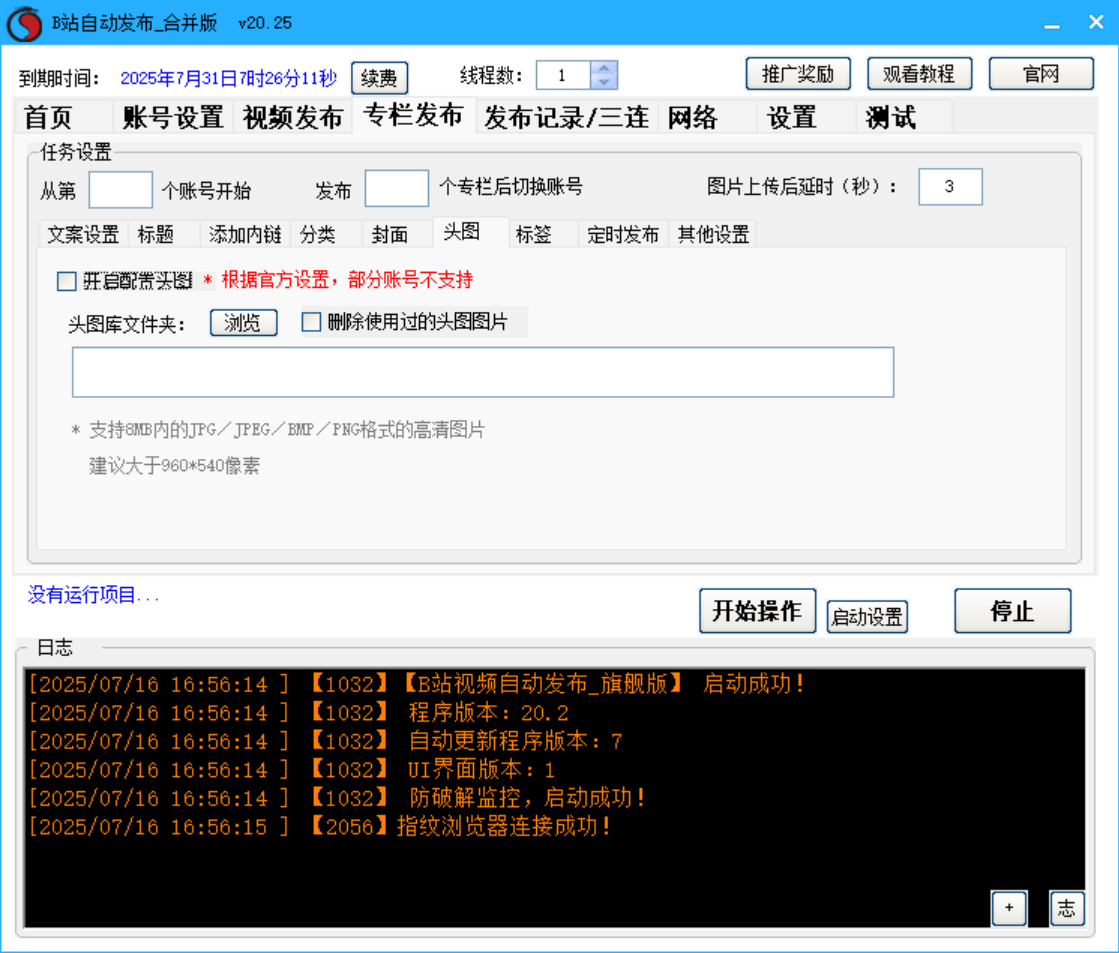Click log line 指纹浏览器连接成功
Screen dimensions: 1119x953
coord(320,827)
